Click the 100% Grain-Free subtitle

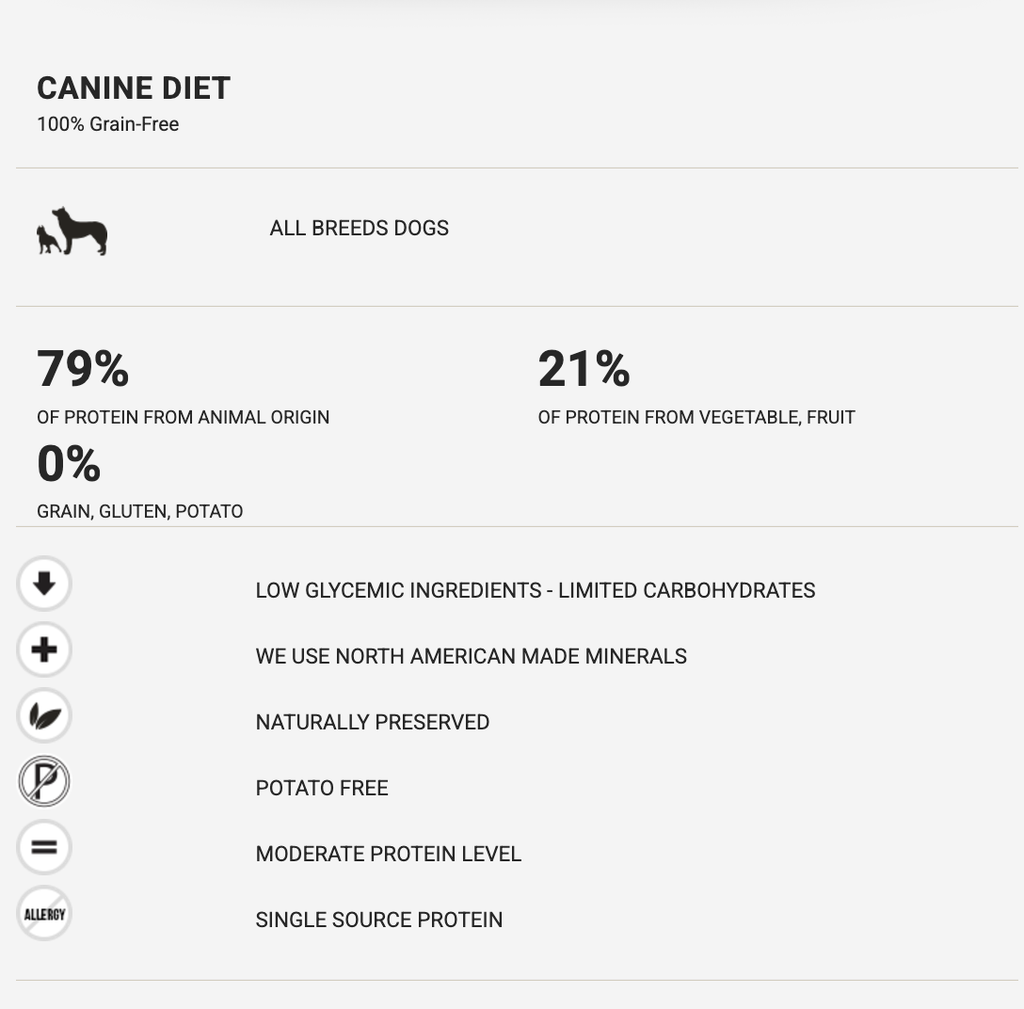pos(108,124)
